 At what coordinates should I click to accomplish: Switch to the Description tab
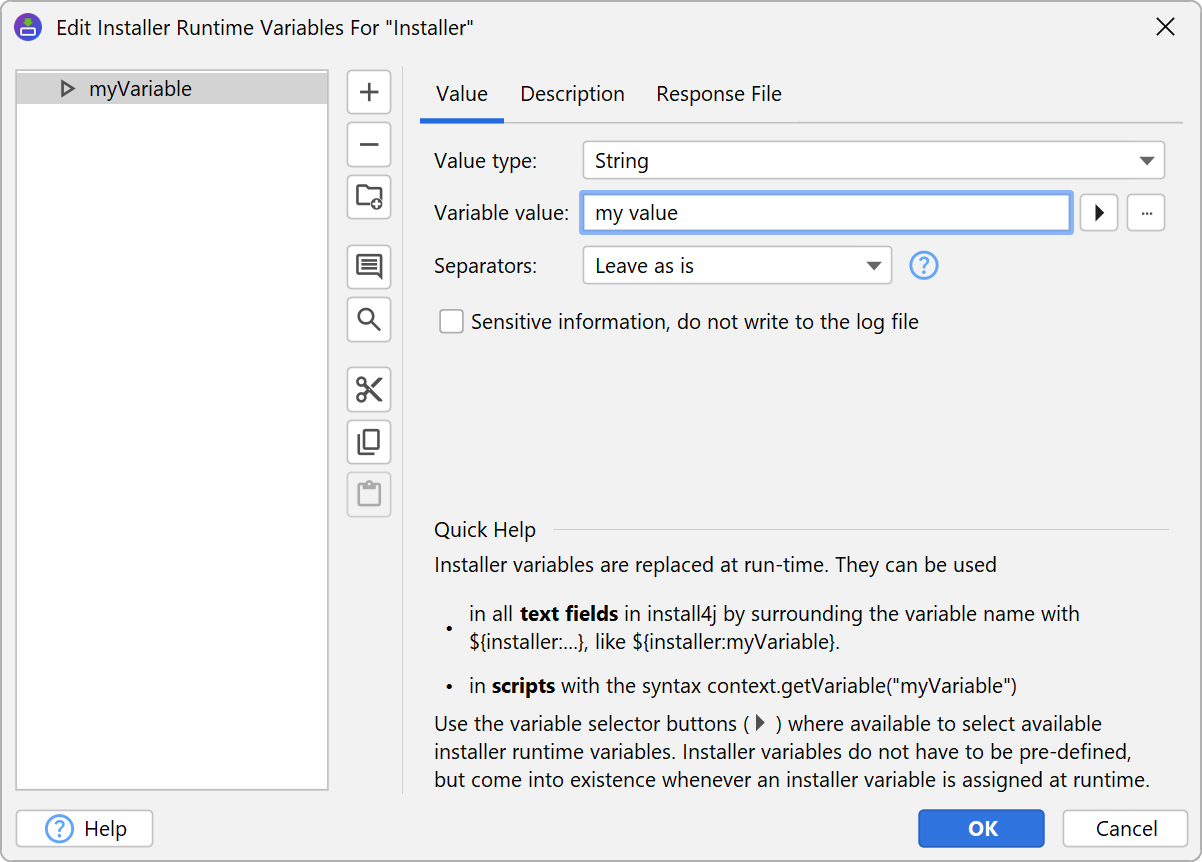point(572,94)
